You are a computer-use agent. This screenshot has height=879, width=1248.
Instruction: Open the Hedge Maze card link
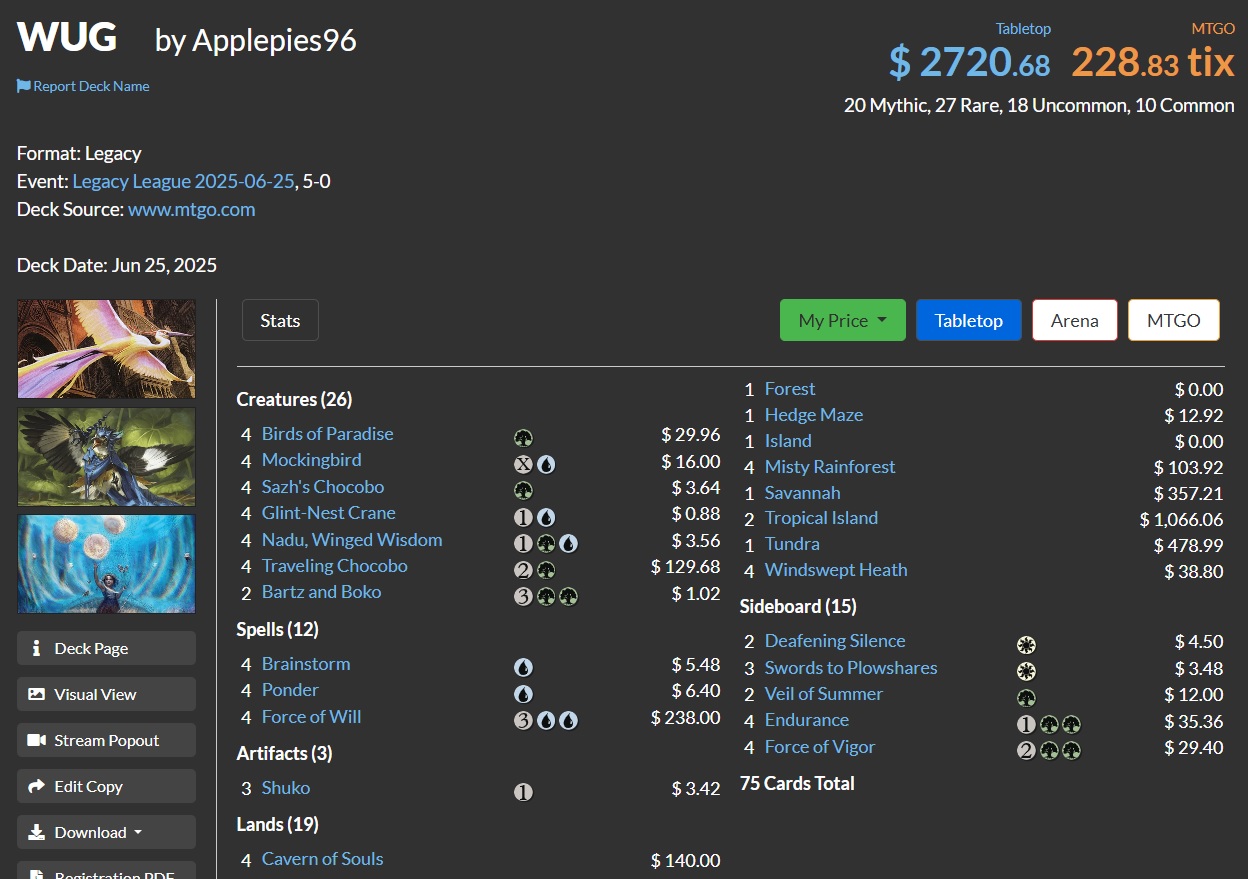[814, 414]
